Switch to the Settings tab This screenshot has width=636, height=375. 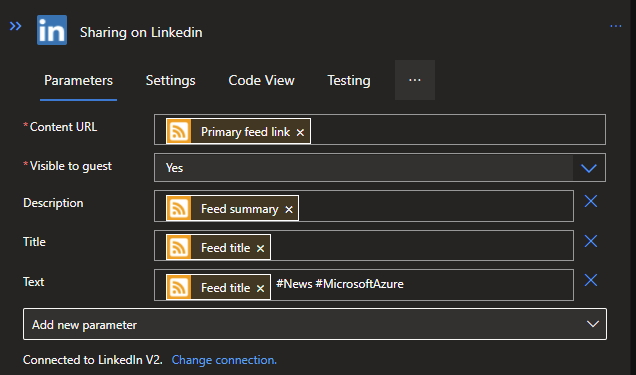tap(170, 80)
